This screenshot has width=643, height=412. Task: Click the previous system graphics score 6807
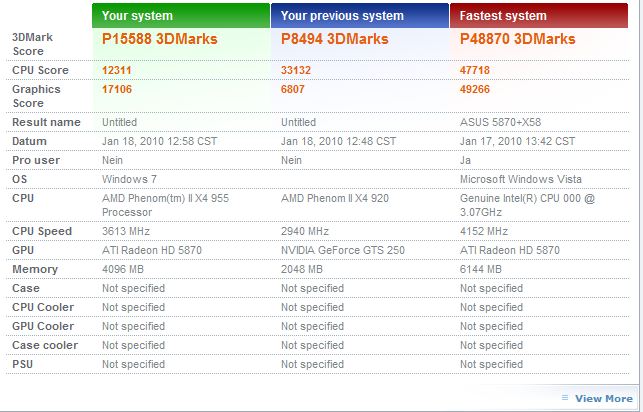tap(293, 89)
